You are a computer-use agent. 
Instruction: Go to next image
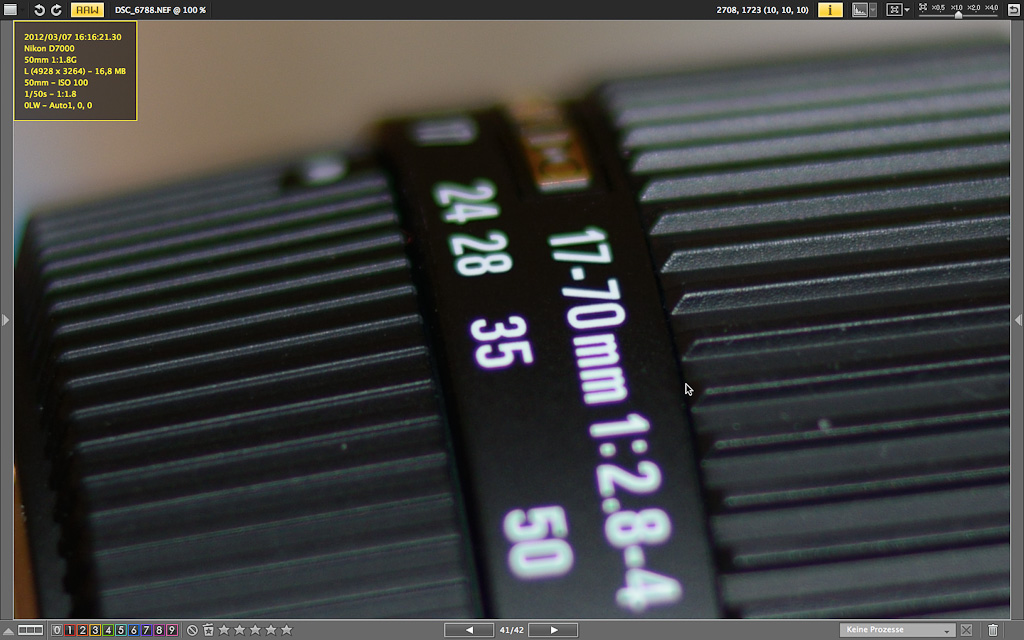point(553,630)
